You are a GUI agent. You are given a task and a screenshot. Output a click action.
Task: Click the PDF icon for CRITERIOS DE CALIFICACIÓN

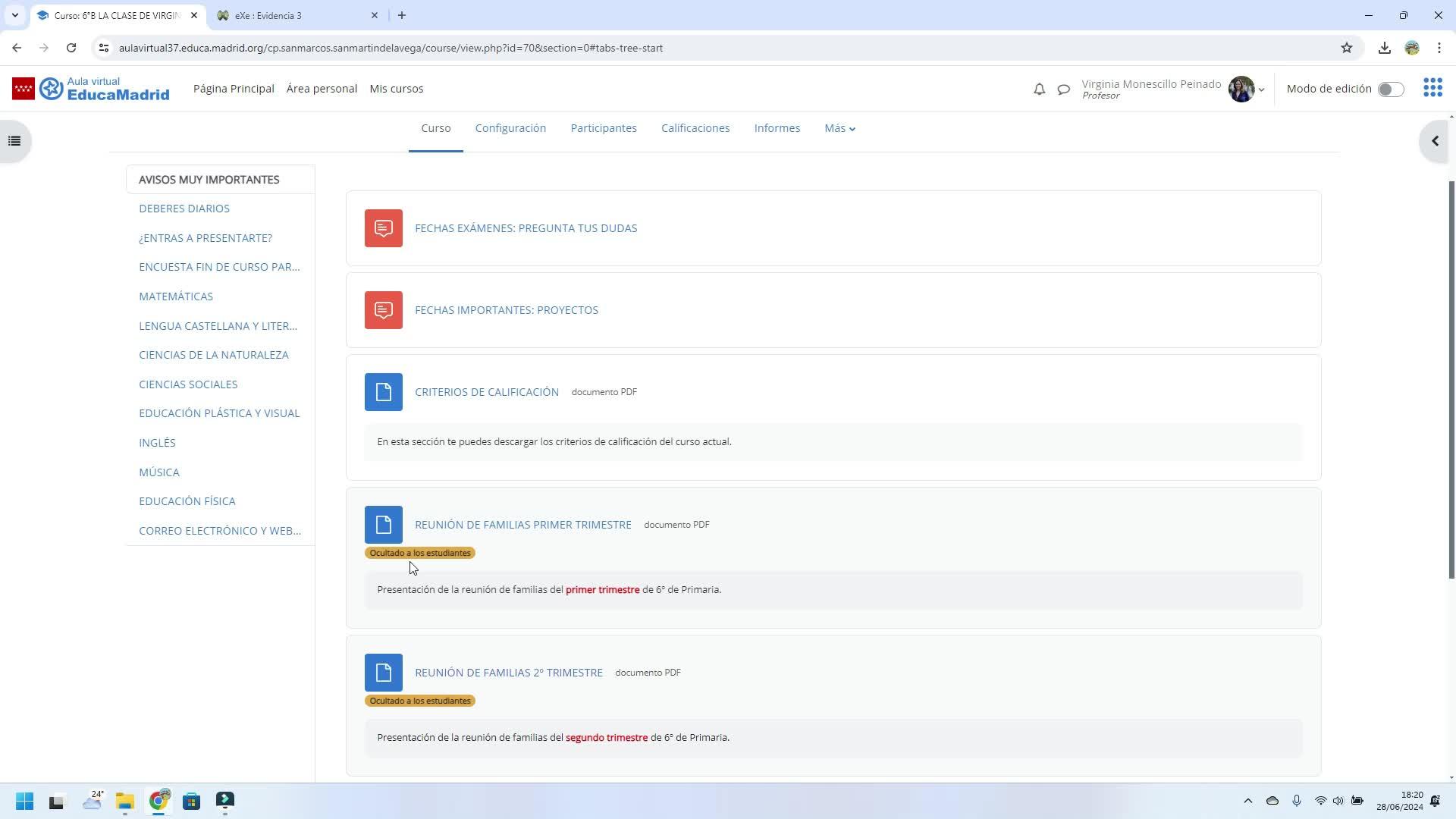383,392
